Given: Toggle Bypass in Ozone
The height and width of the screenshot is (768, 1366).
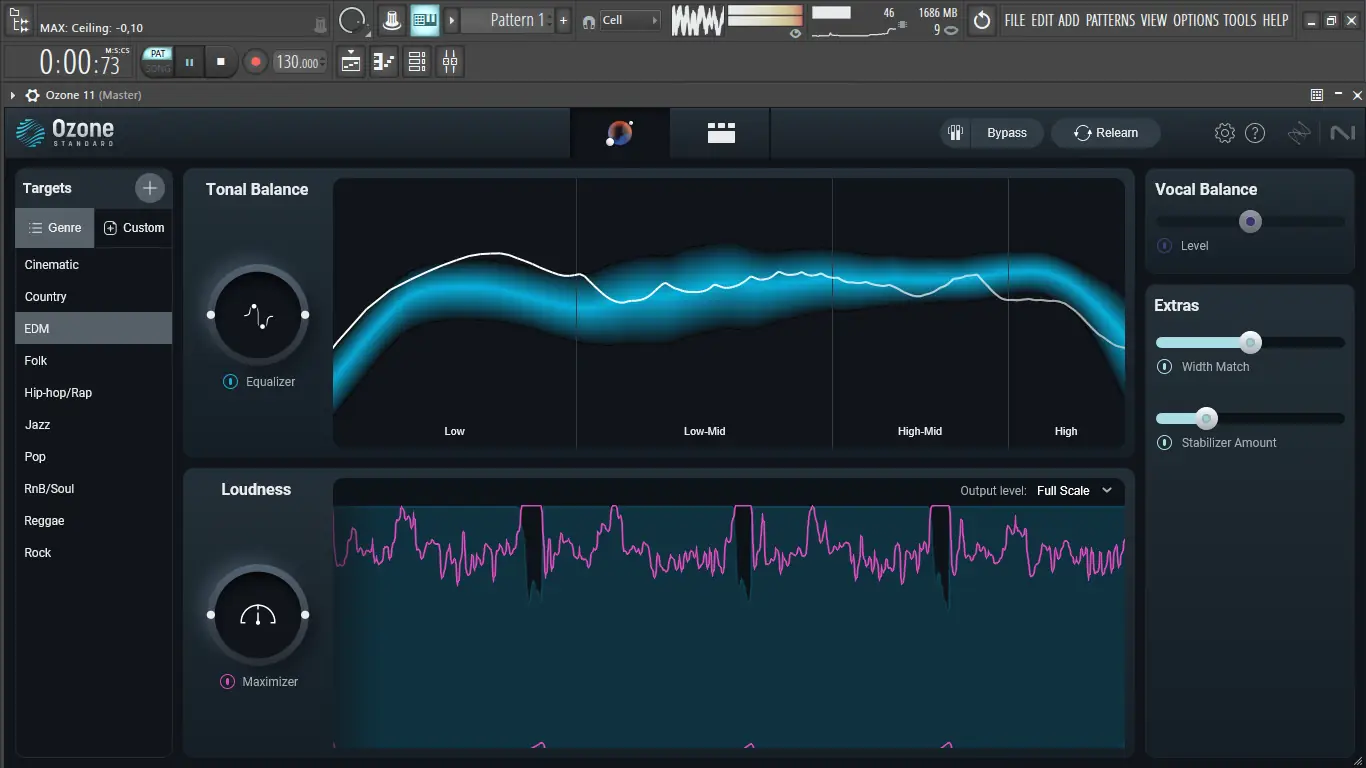Looking at the screenshot, I should point(1006,132).
